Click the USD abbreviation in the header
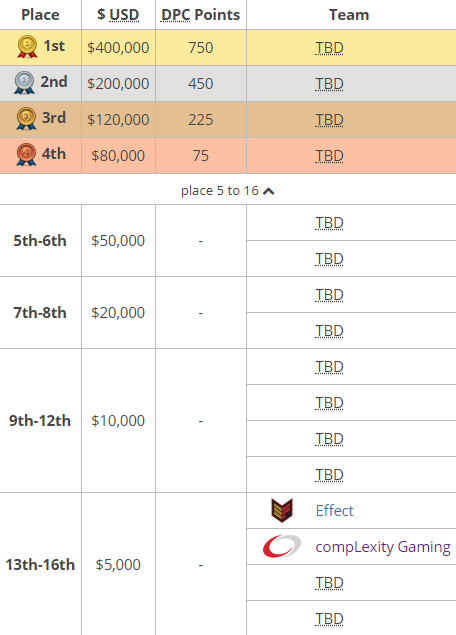This screenshot has height=635, width=456. pos(124,15)
